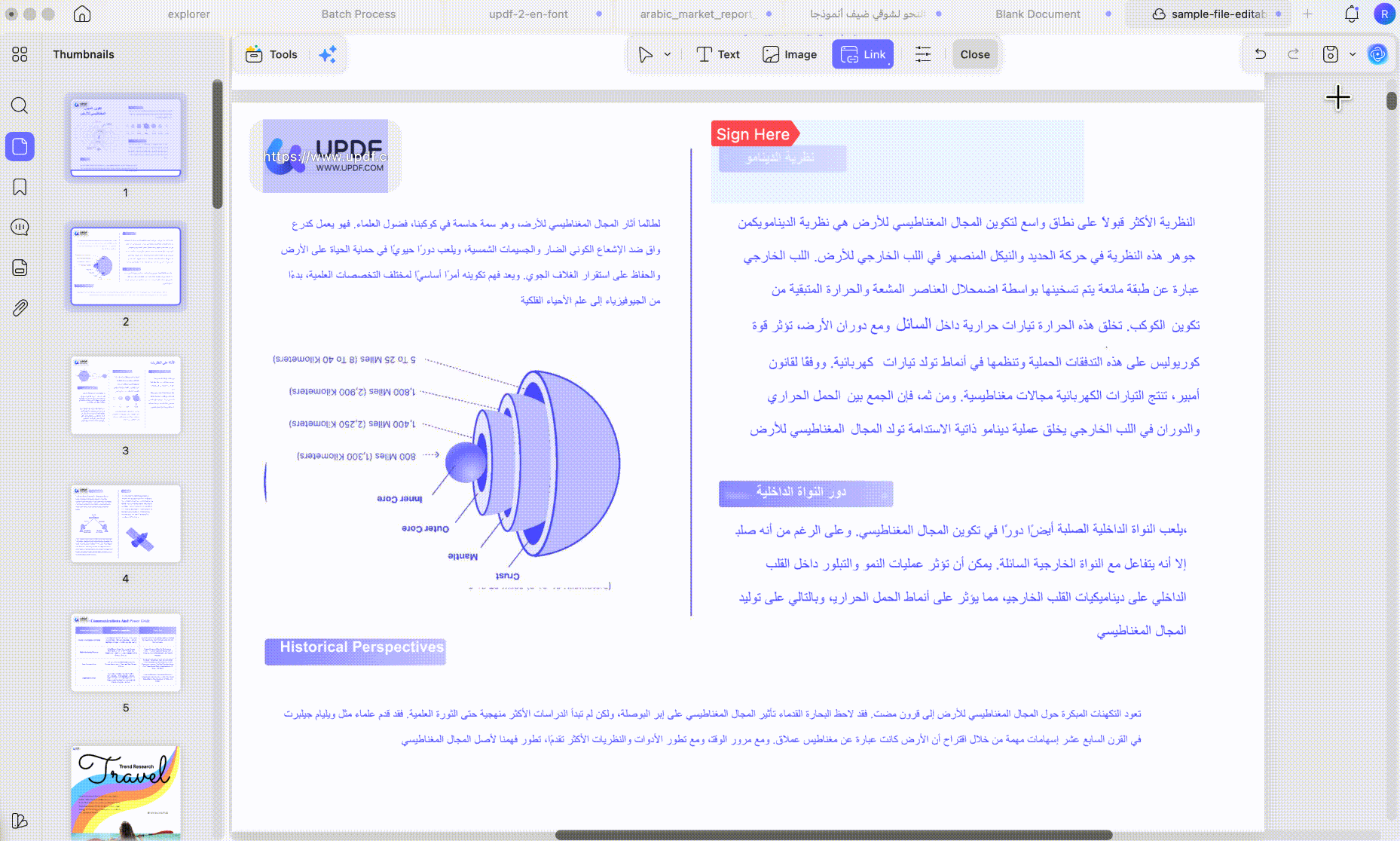The image size is (1400, 841).
Task: Click the Redo arrow
Action: (1294, 54)
